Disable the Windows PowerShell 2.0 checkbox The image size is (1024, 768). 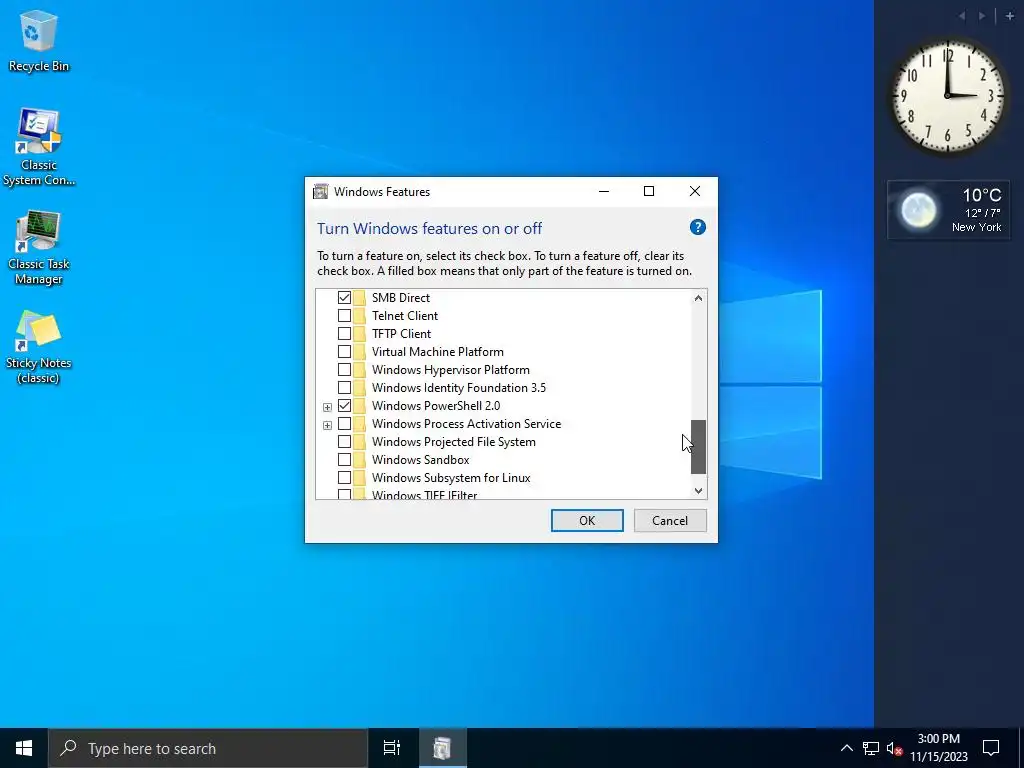(344, 406)
